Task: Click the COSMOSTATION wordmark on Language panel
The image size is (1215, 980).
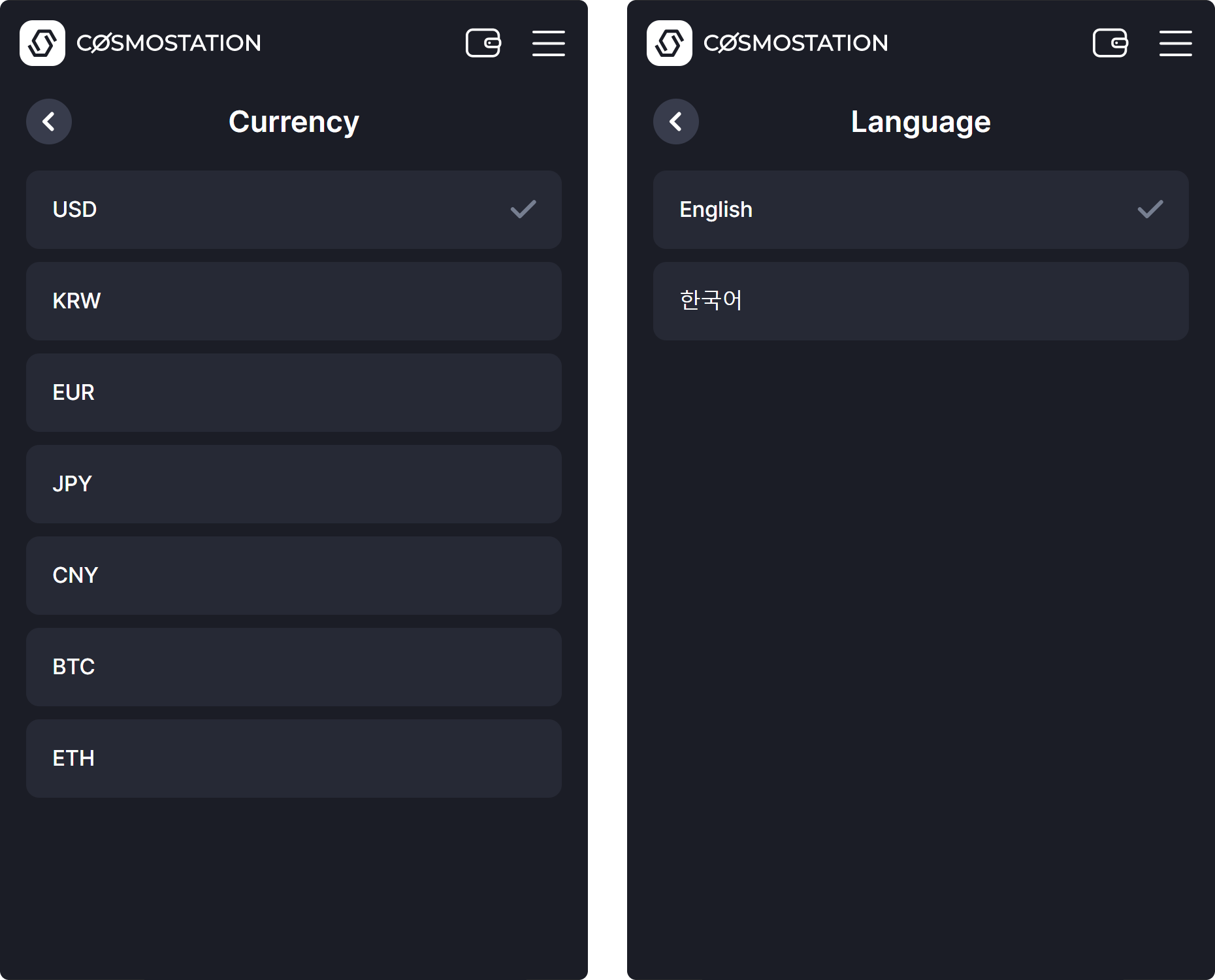Action: pos(796,43)
